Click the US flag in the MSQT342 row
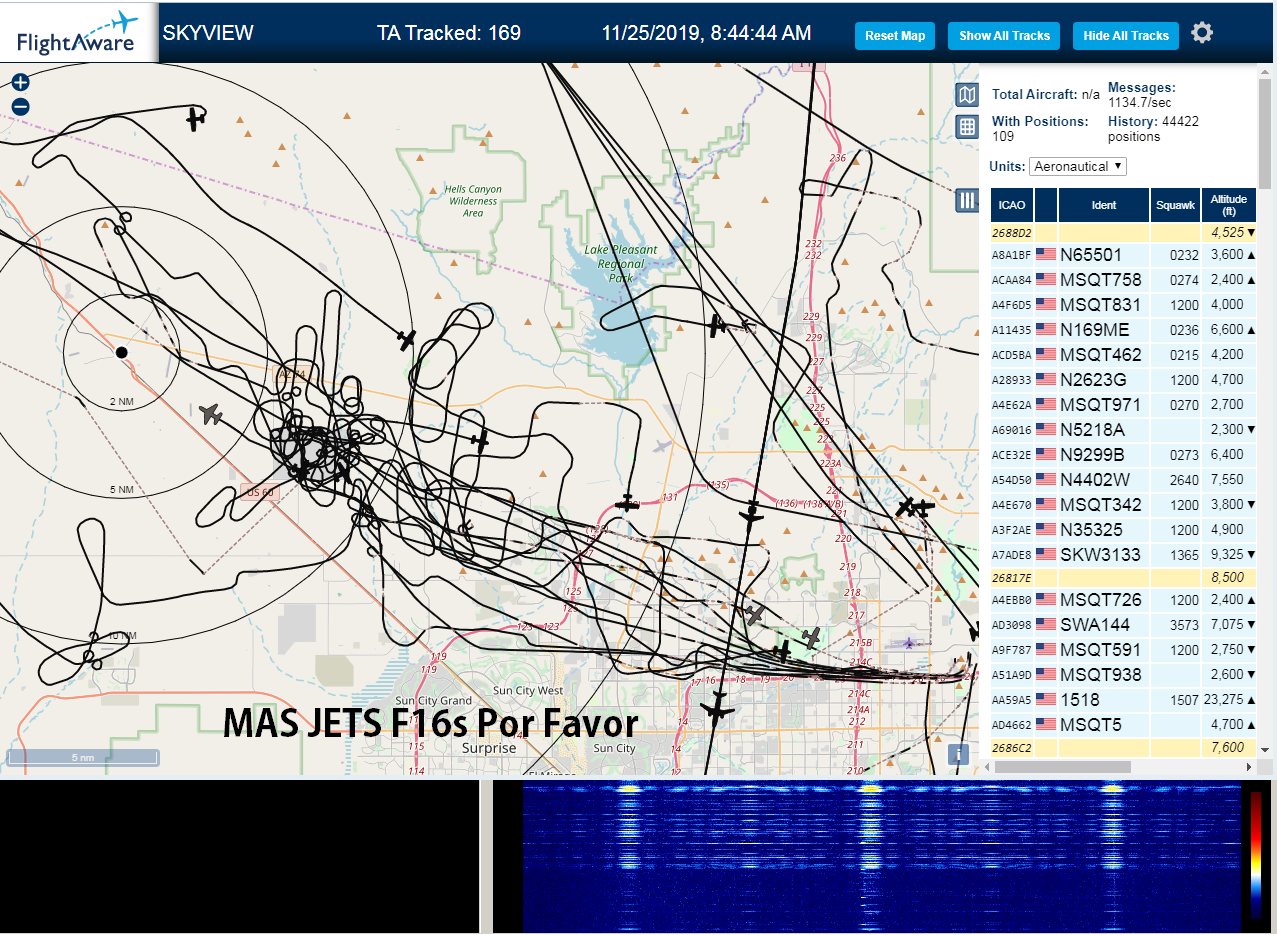The height and width of the screenshot is (935, 1277). point(1046,504)
